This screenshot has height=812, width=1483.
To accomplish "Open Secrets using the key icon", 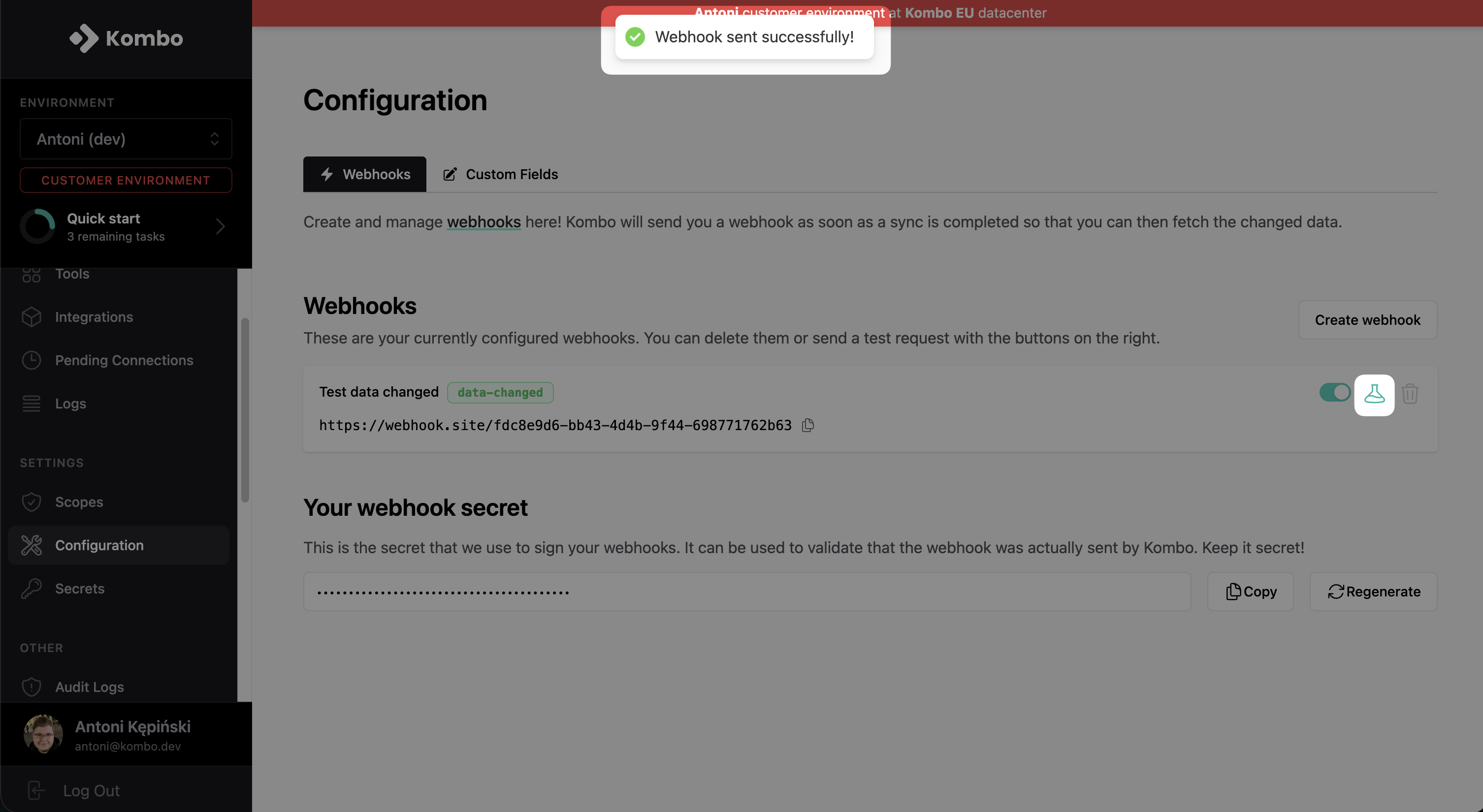I will [x=32, y=588].
